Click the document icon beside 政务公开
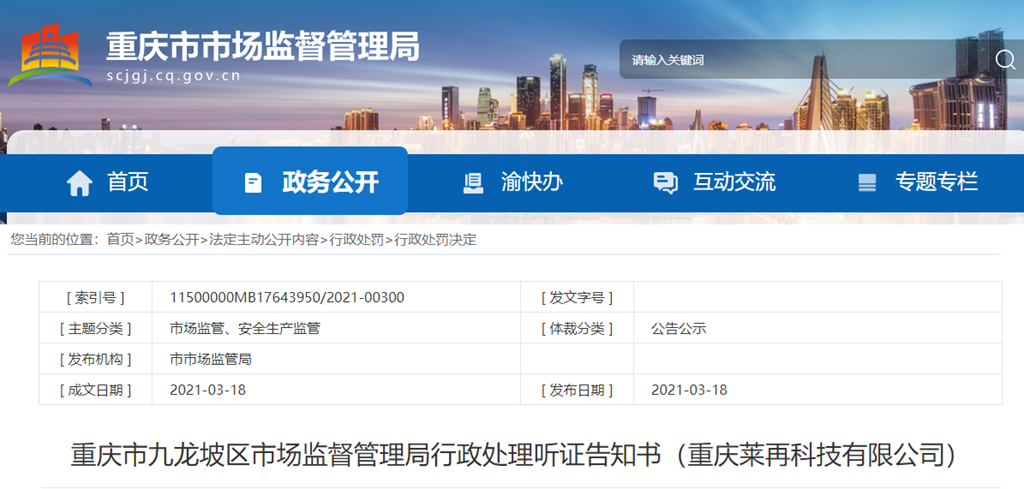 tap(253, 183)
